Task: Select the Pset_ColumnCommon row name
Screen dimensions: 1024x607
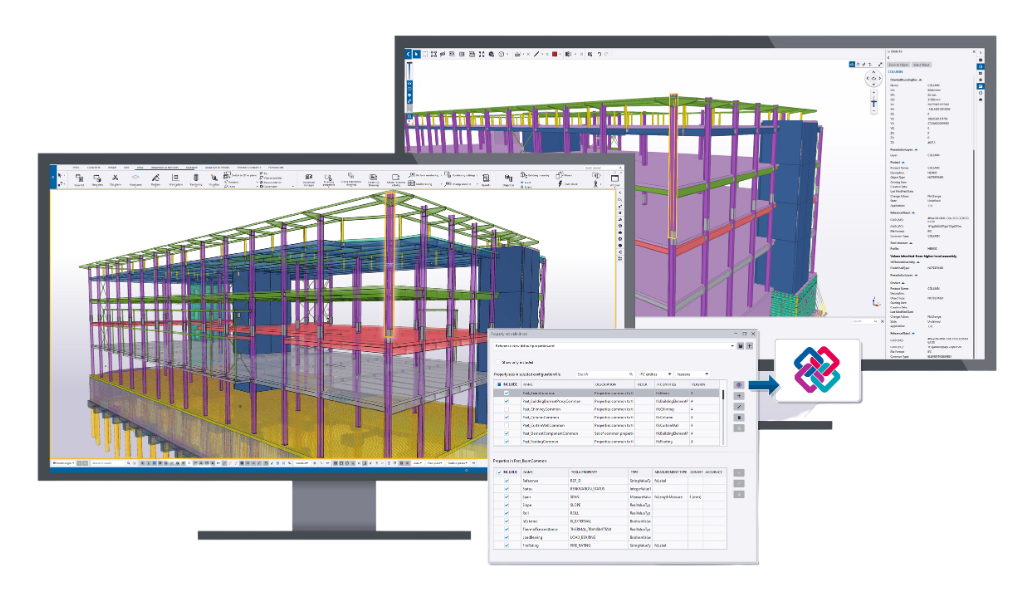Action: (x=541, y=418)
